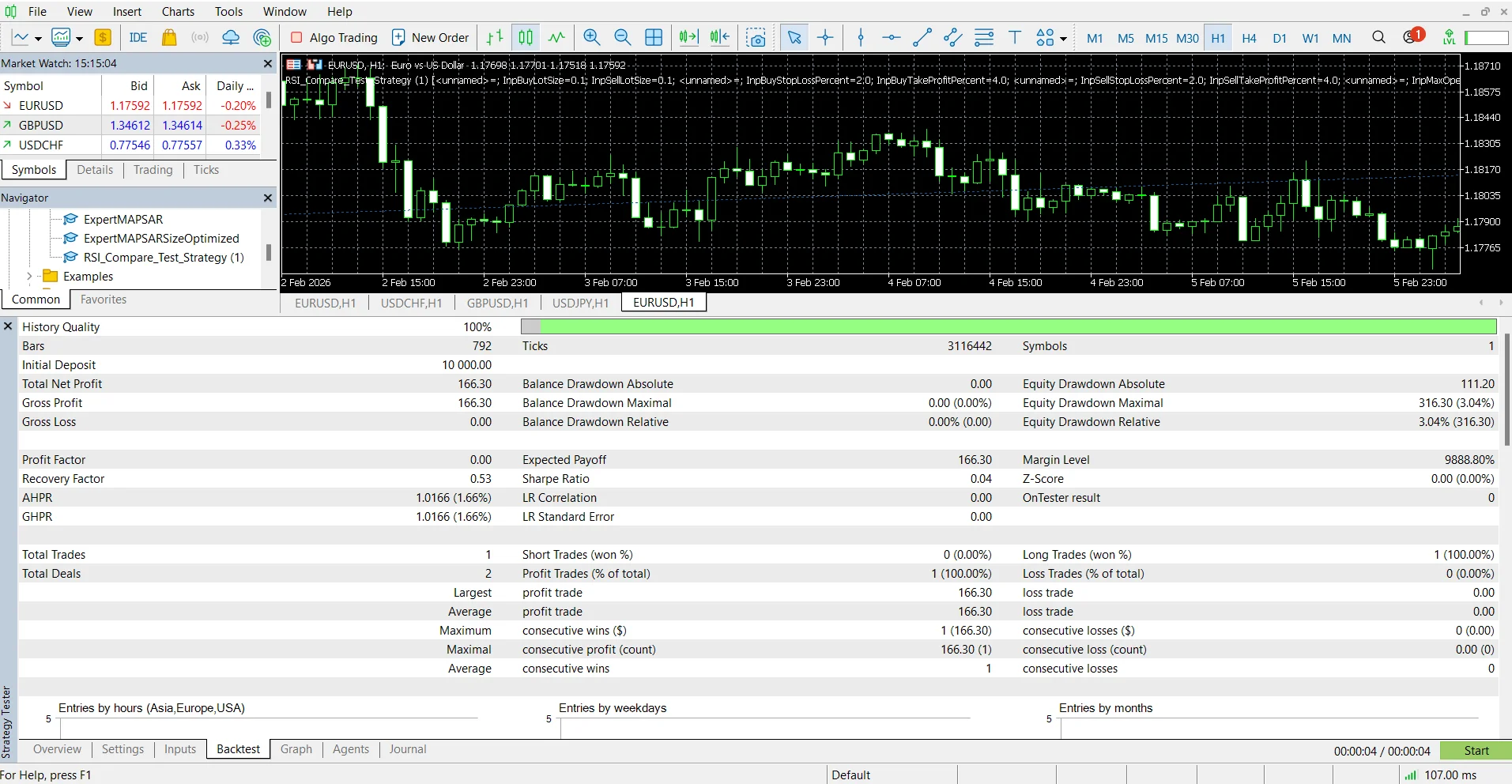1512x784 pixels.
Task: Open the dollar-sign trading account icon
Action: tap(103, 37)
